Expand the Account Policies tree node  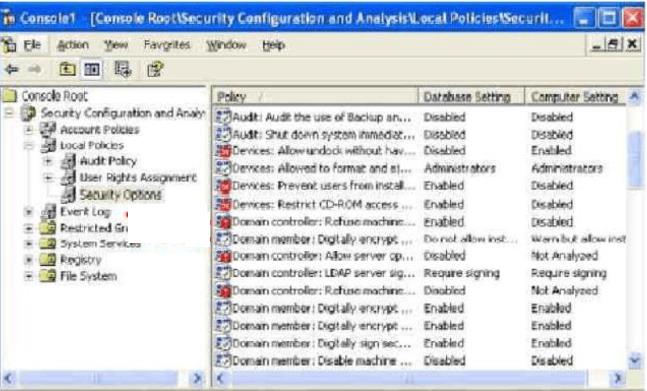[28, 130]
